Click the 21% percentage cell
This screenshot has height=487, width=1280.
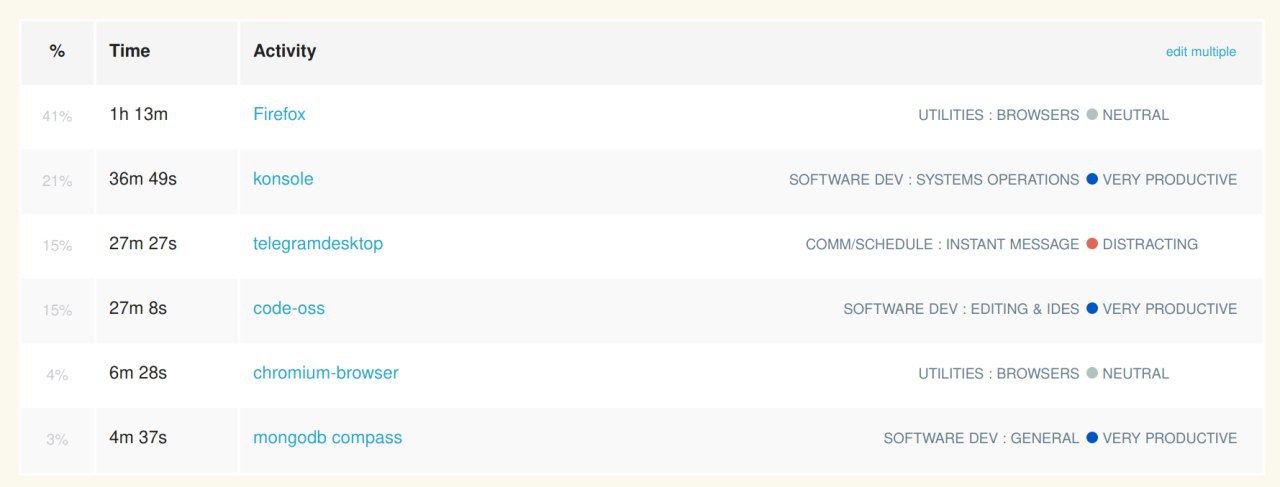tap(57, 181)
